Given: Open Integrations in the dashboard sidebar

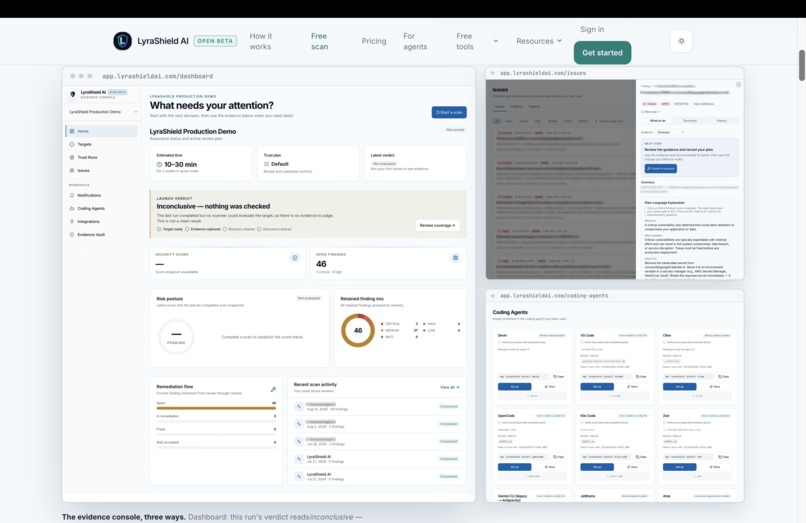Looking at the screenshot, I should coord(102,222).
